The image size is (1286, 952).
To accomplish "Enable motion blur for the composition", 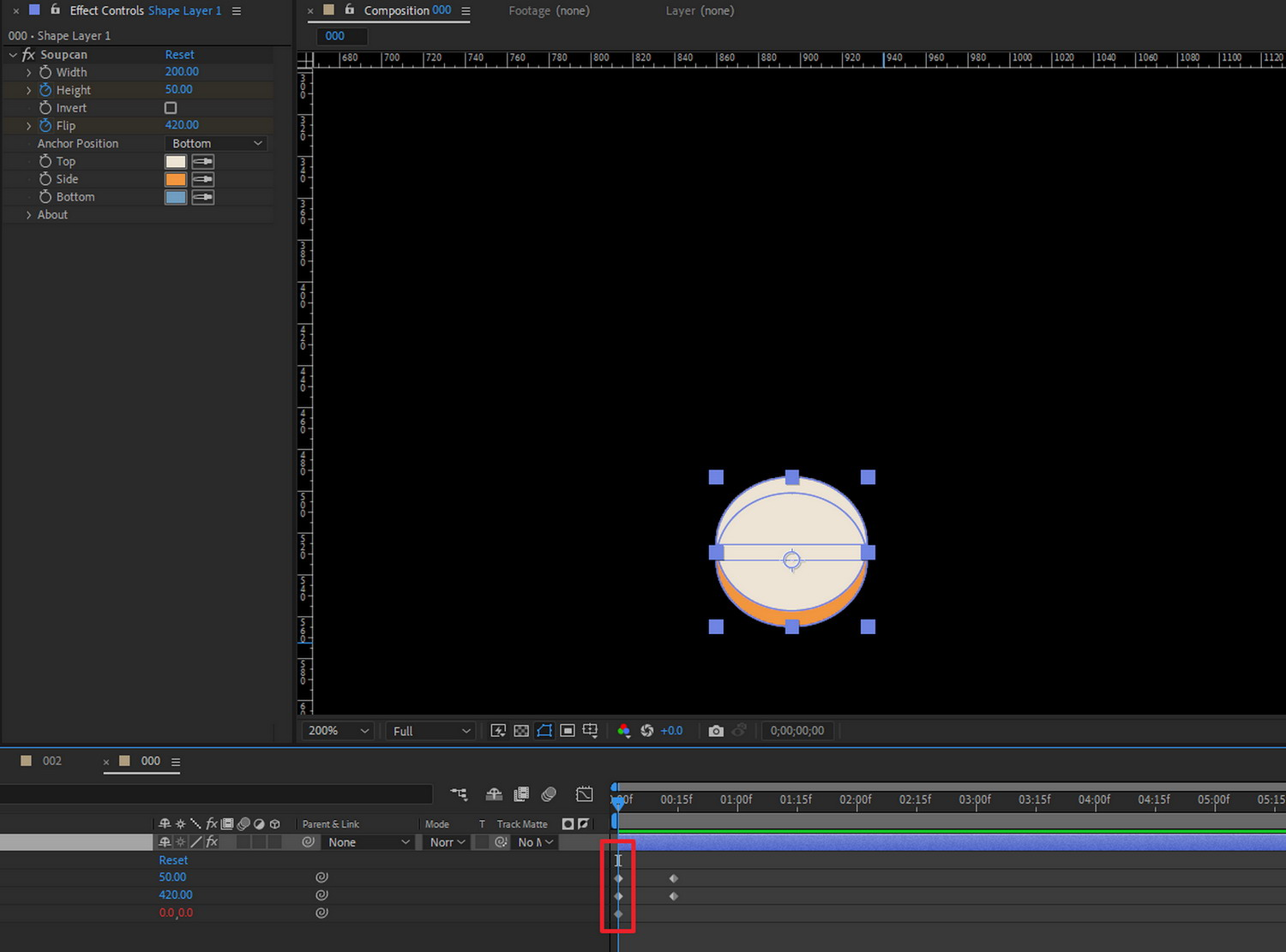I will point(549,794).
